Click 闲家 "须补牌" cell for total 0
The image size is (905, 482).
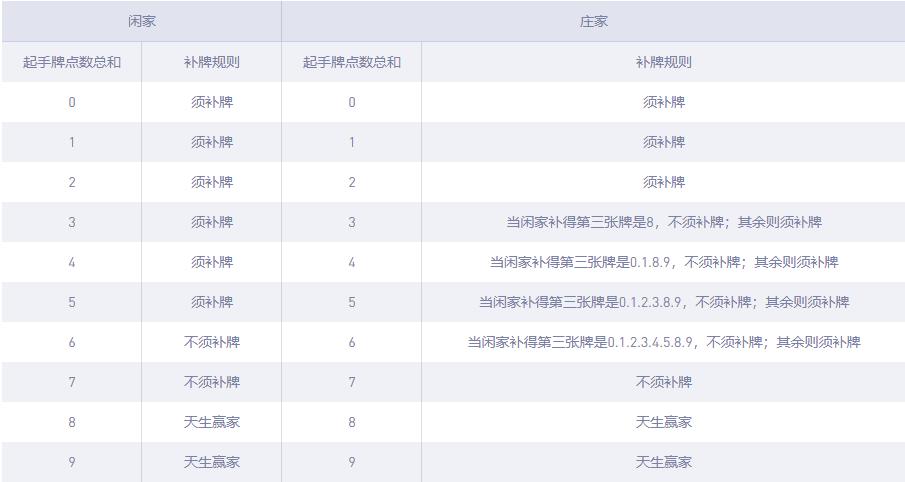[212, 102]
